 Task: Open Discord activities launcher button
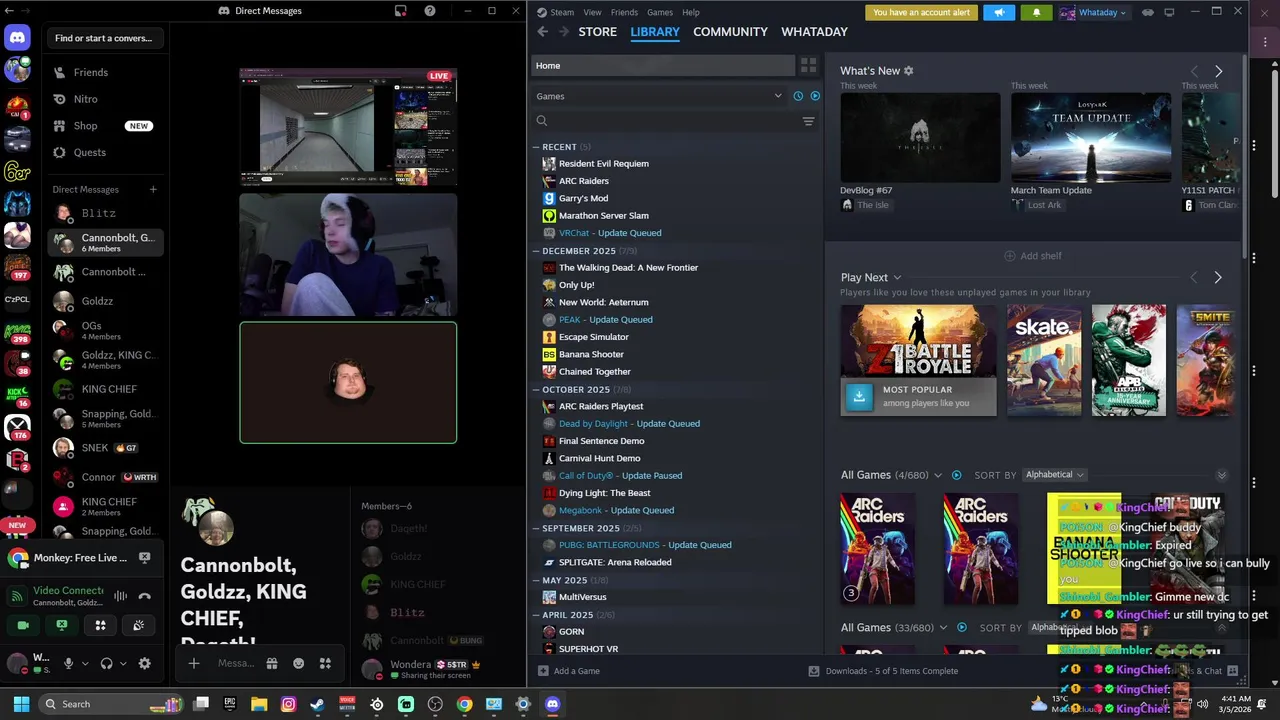click(x=100, y=625)
